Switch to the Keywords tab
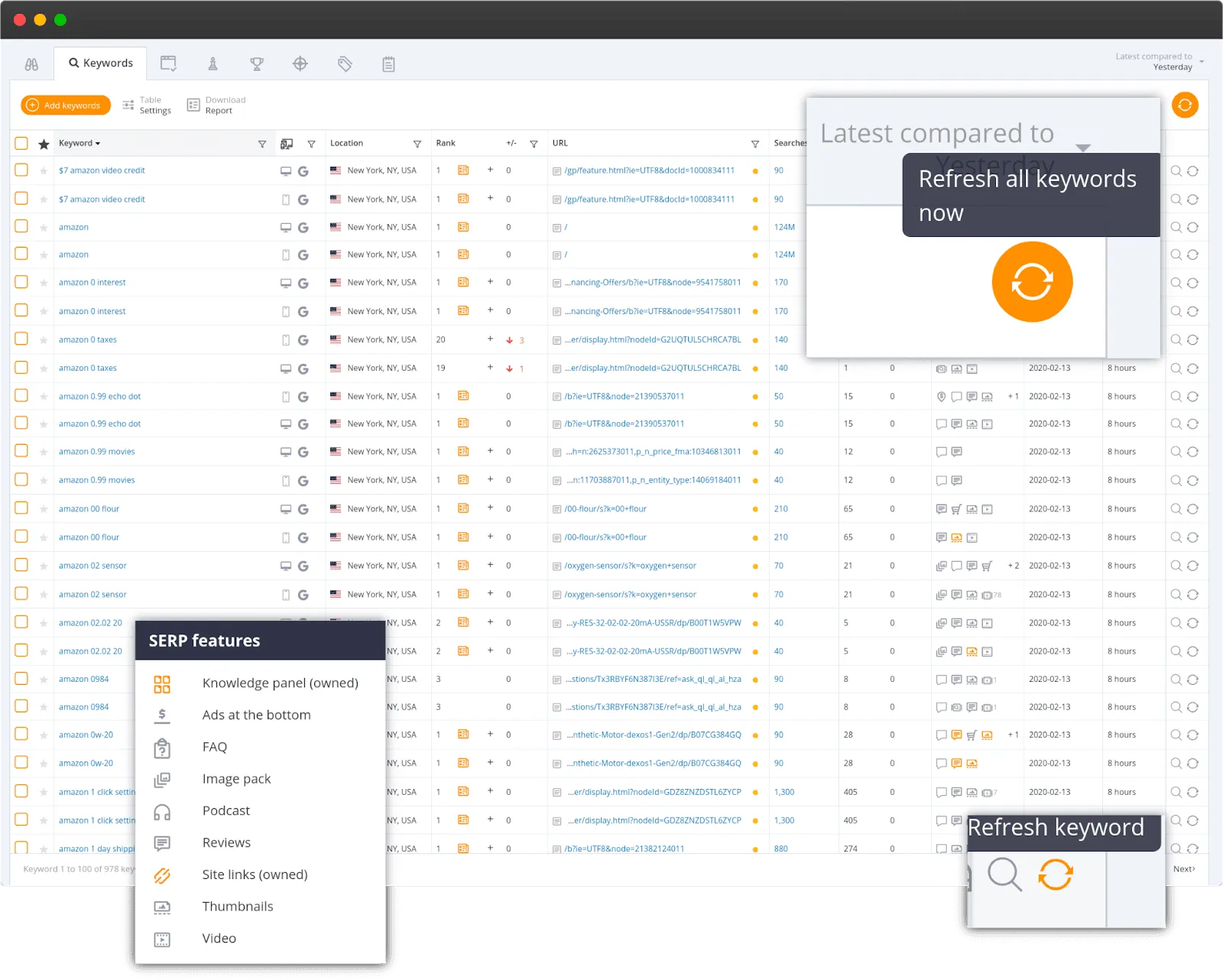Screen dimensions: 1223x980 coord(100,63)
